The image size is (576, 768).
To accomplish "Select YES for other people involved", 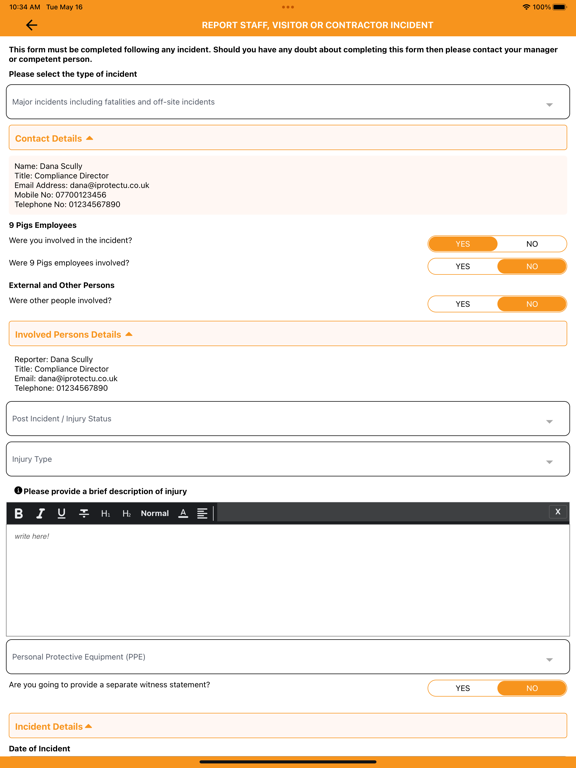I will (463, 304).
